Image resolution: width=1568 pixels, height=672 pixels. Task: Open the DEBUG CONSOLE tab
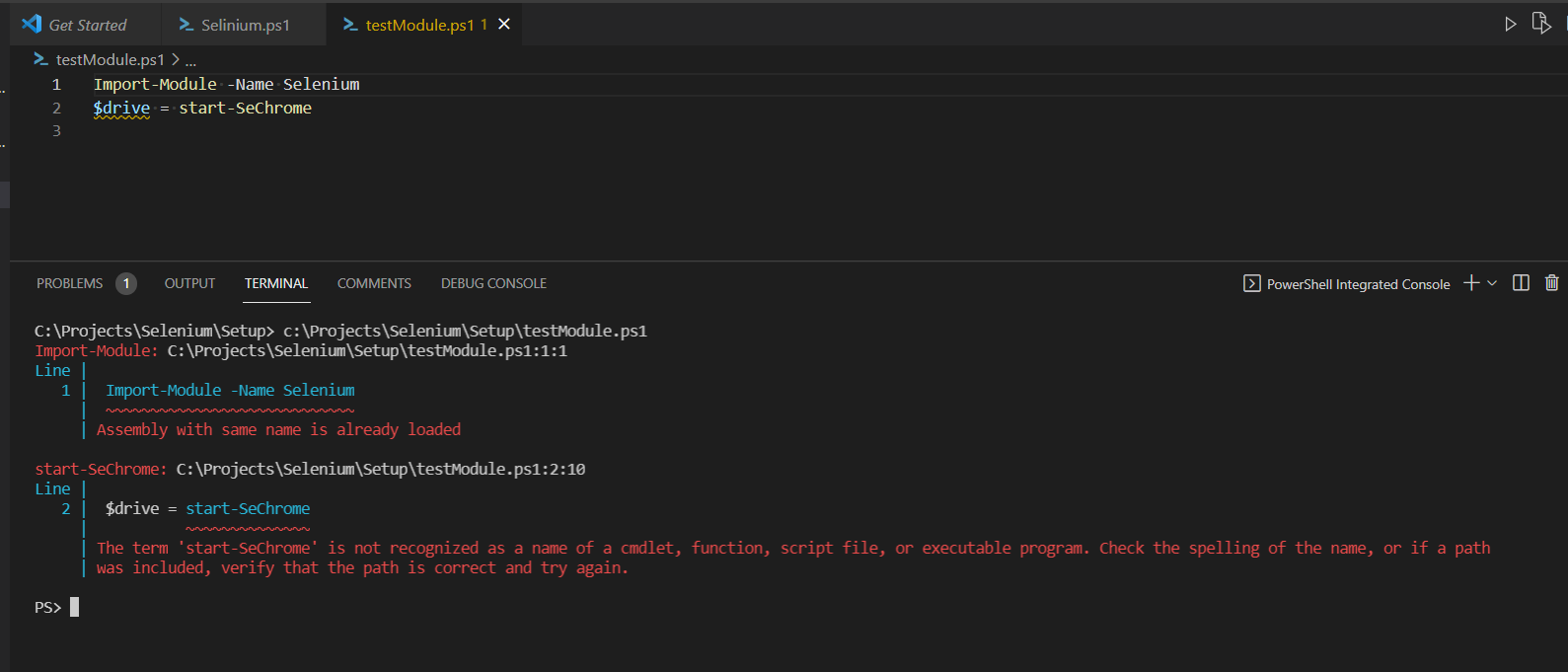click(493, 283)
